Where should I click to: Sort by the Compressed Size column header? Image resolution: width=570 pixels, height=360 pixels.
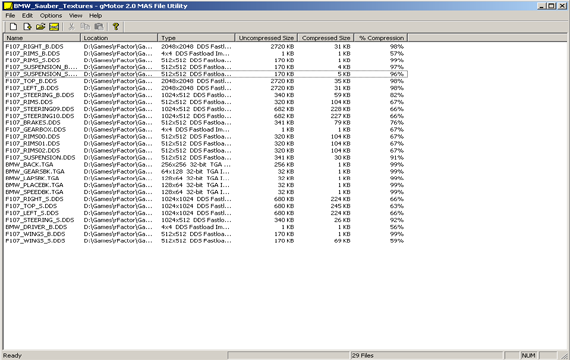(x=326, y=38)
